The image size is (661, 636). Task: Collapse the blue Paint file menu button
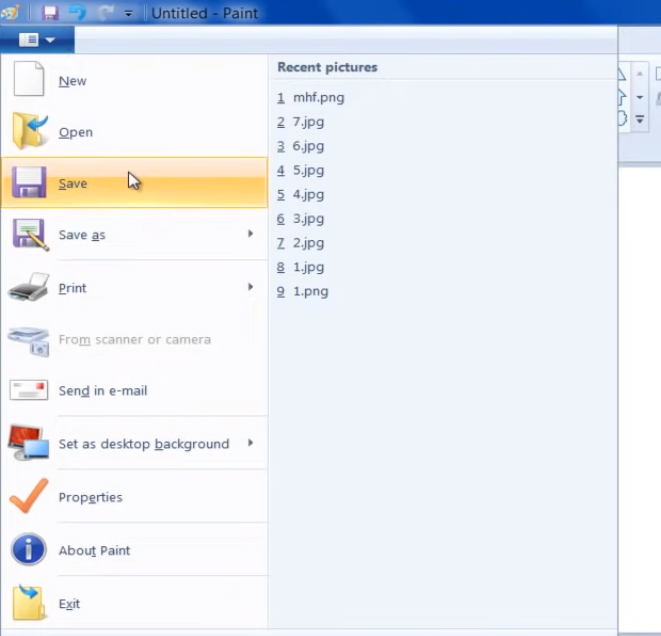(37, 40)
